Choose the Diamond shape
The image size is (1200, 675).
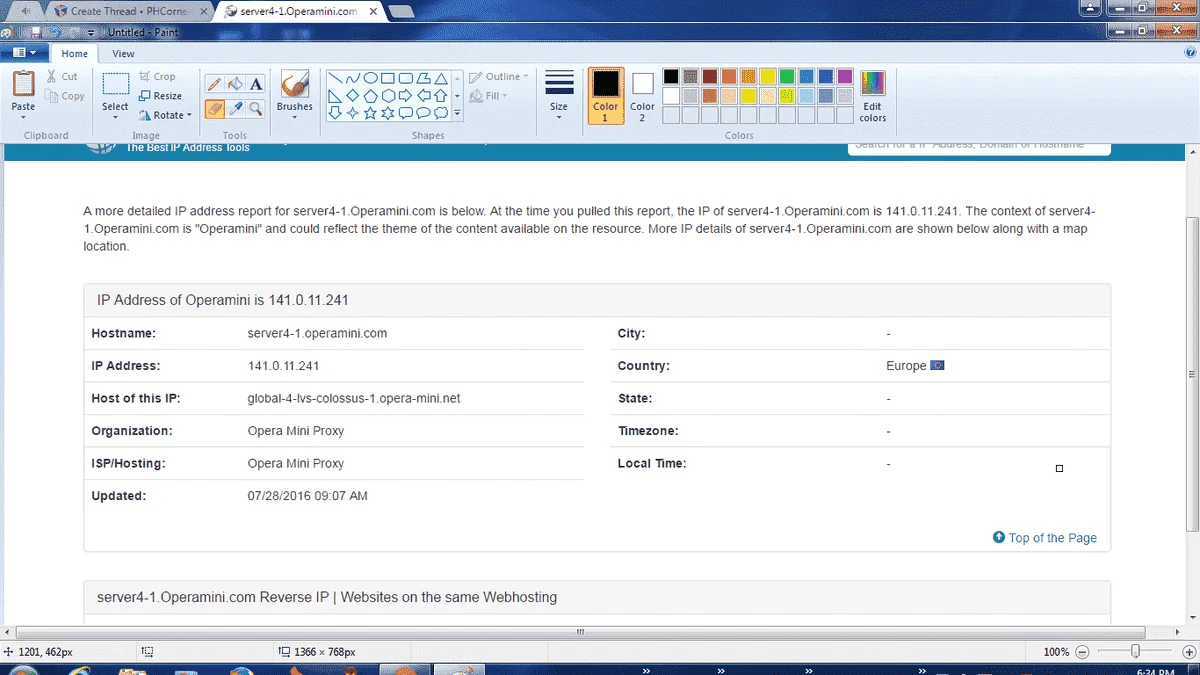coord(353,96)
